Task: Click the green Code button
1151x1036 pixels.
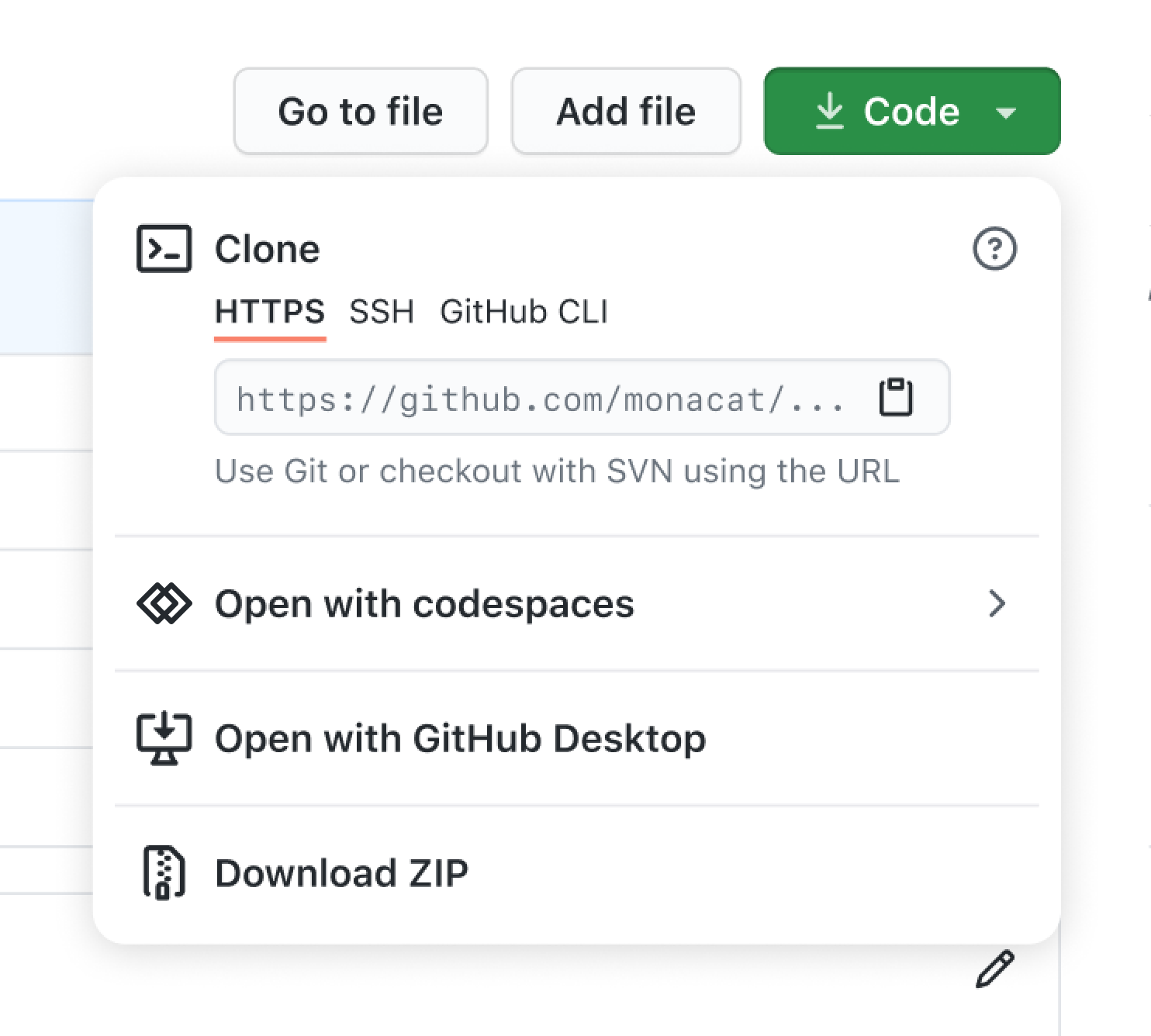Action: (911, 111)
